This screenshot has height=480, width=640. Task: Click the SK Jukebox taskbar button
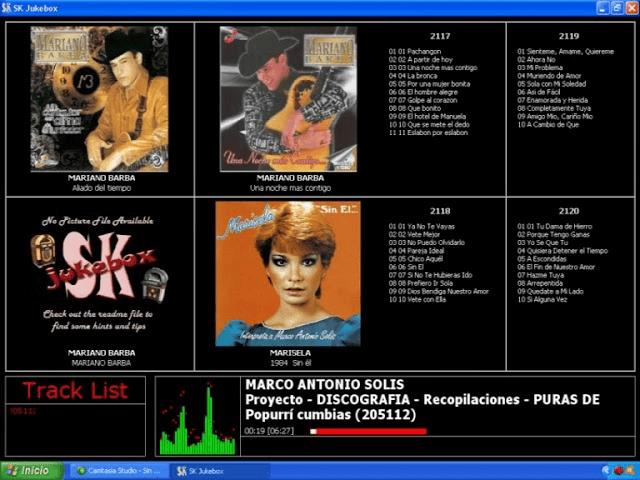pyautogui.click(x=220, y=471)
